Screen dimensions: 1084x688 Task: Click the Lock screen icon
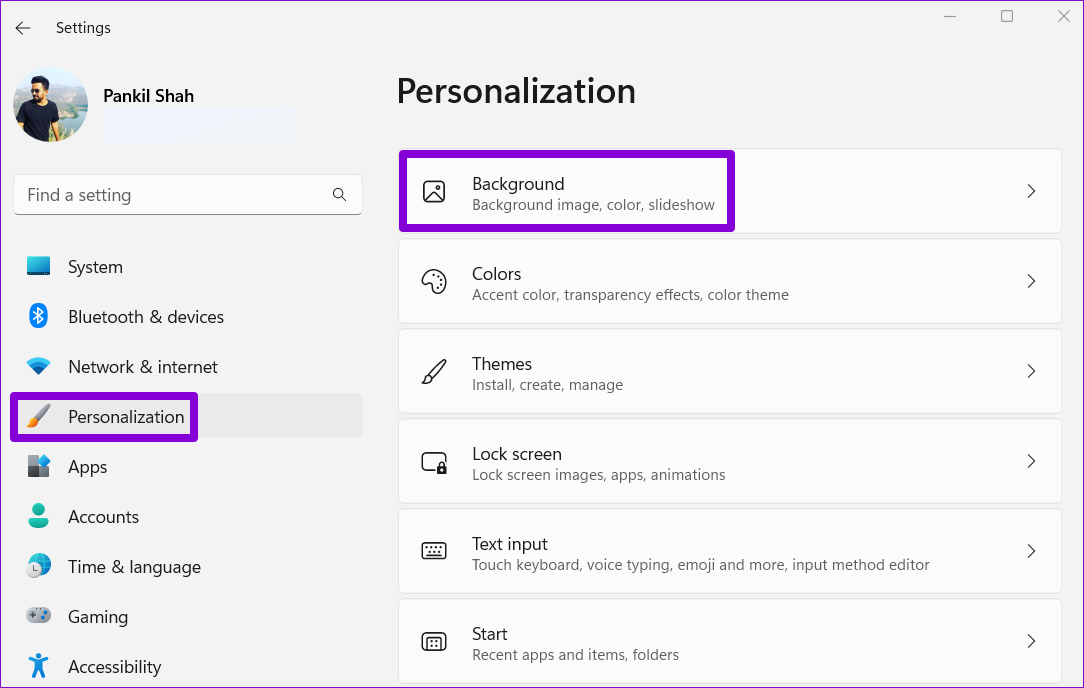[434, 462]
